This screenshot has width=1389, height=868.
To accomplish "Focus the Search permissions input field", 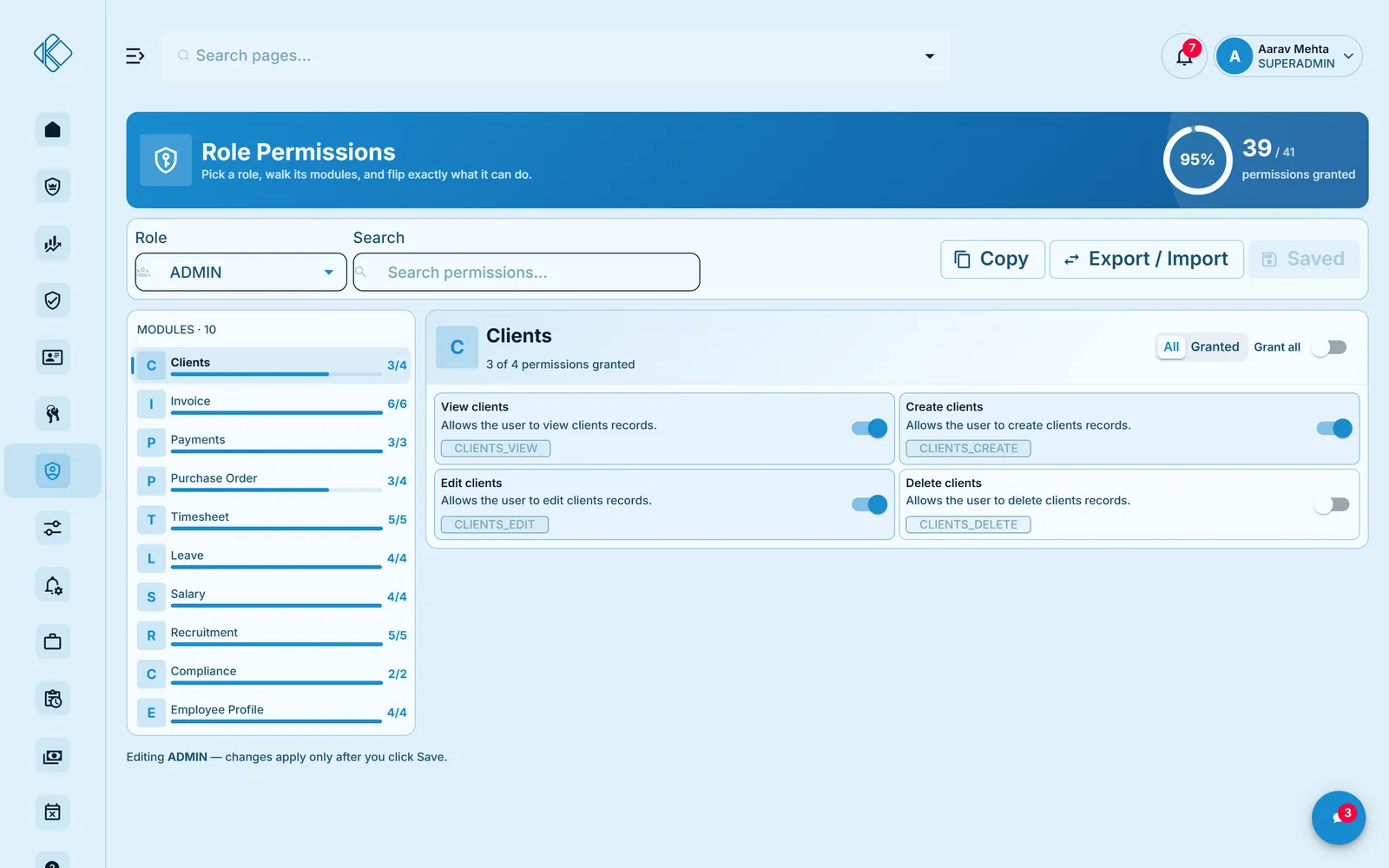I will [526, 273].
